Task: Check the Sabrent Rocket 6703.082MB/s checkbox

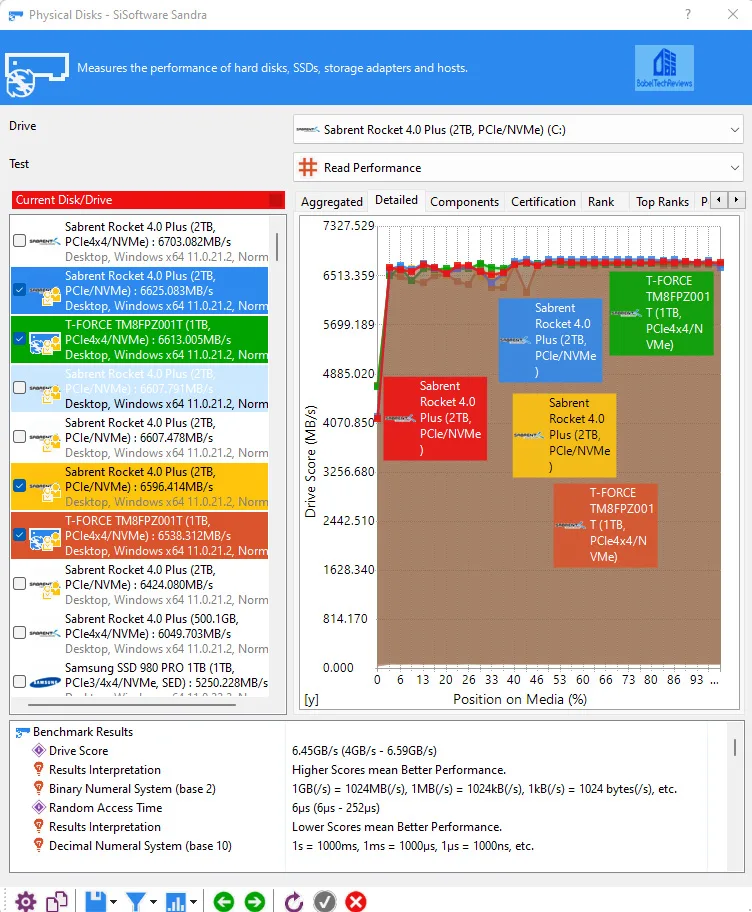Action: point(19,240)
